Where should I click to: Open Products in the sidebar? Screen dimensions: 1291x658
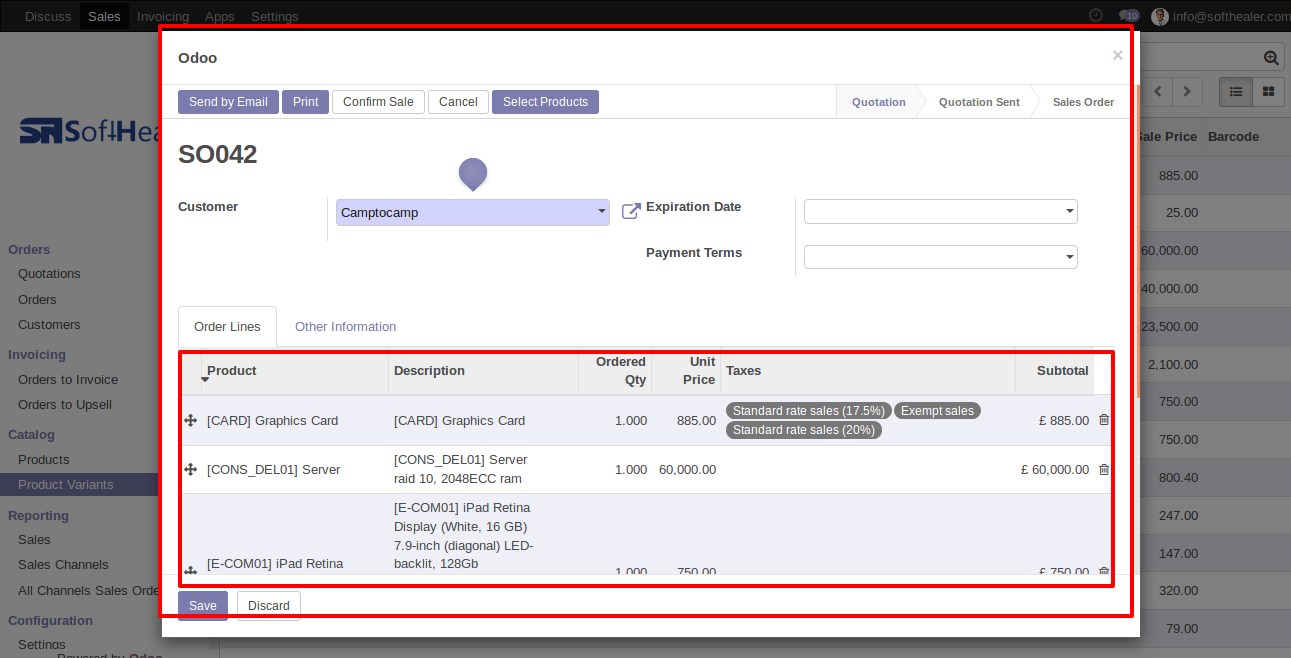[x=44, y=460]
